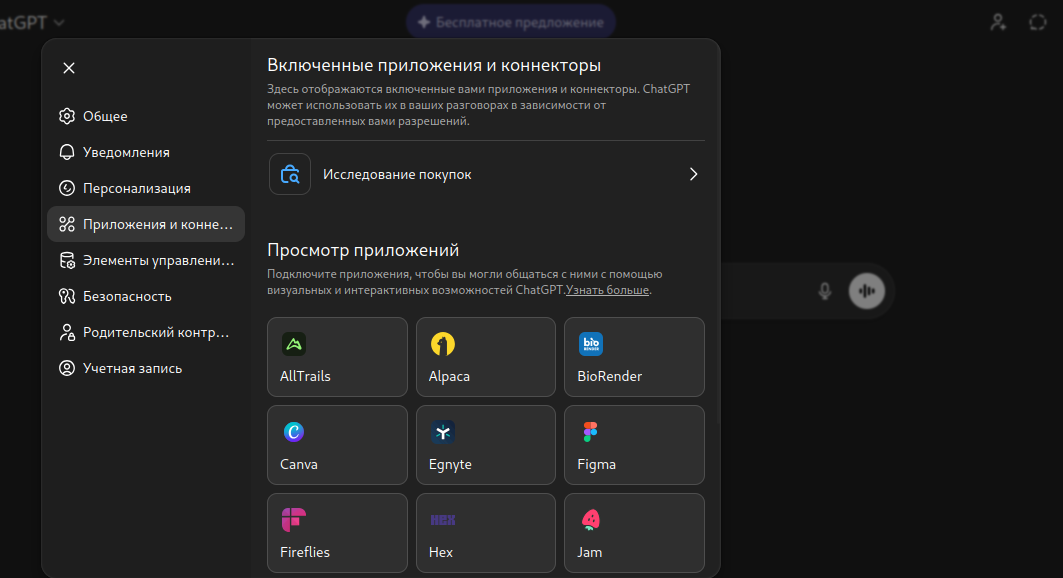Open the Figma app icon
1063x578 pixels.
point(591,432)
